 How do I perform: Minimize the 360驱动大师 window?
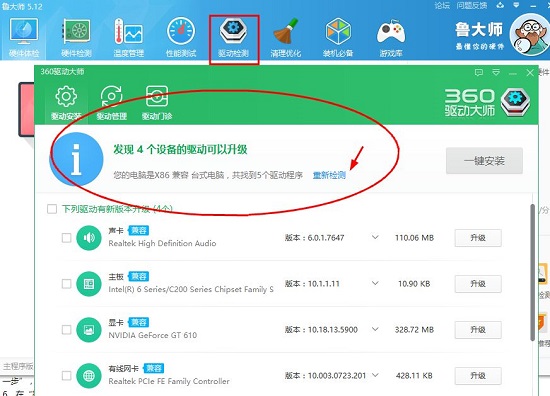pos(513,73)
